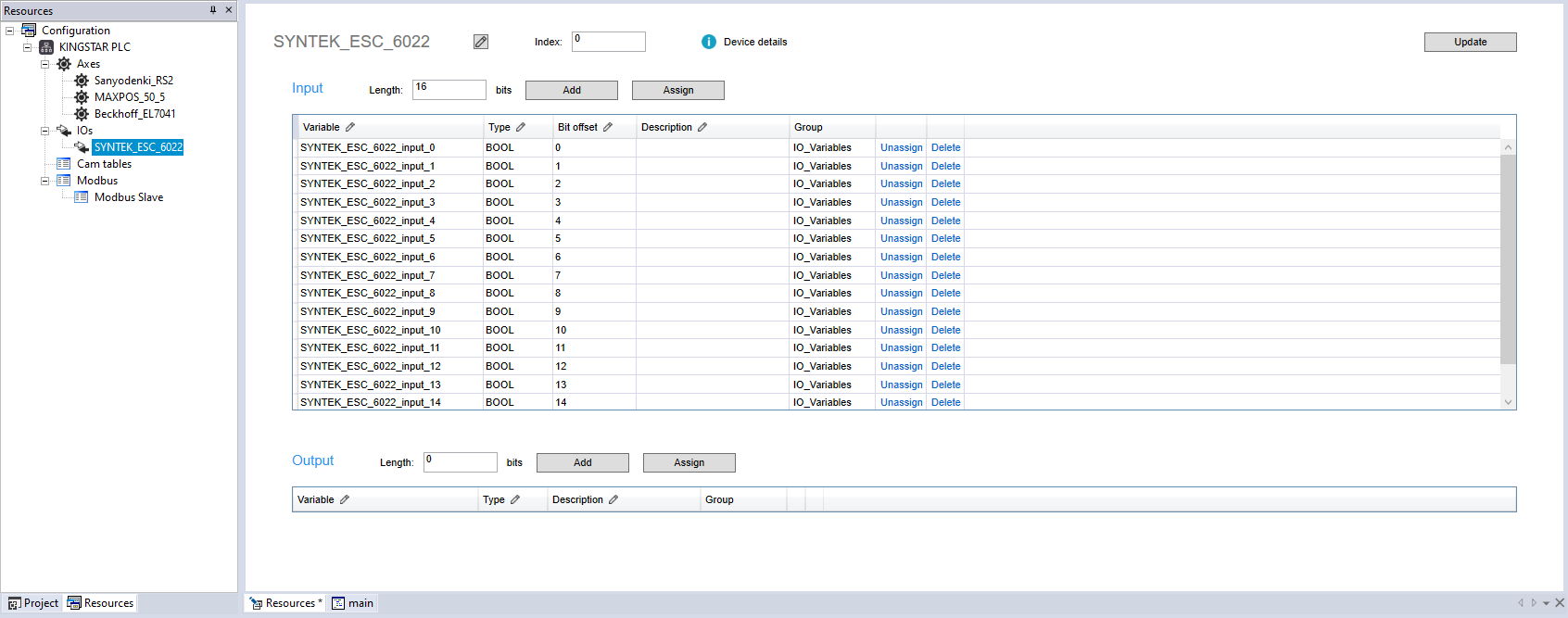Click the Device details info icon
The width and height of the screenshot is (1568, 618).
pos(709,42)
